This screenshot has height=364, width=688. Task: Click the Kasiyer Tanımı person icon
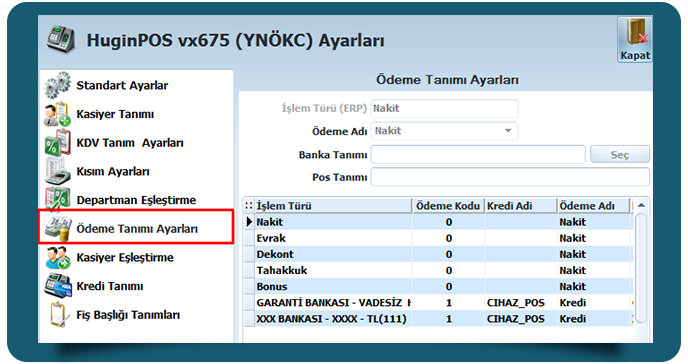tap(57, 114)
